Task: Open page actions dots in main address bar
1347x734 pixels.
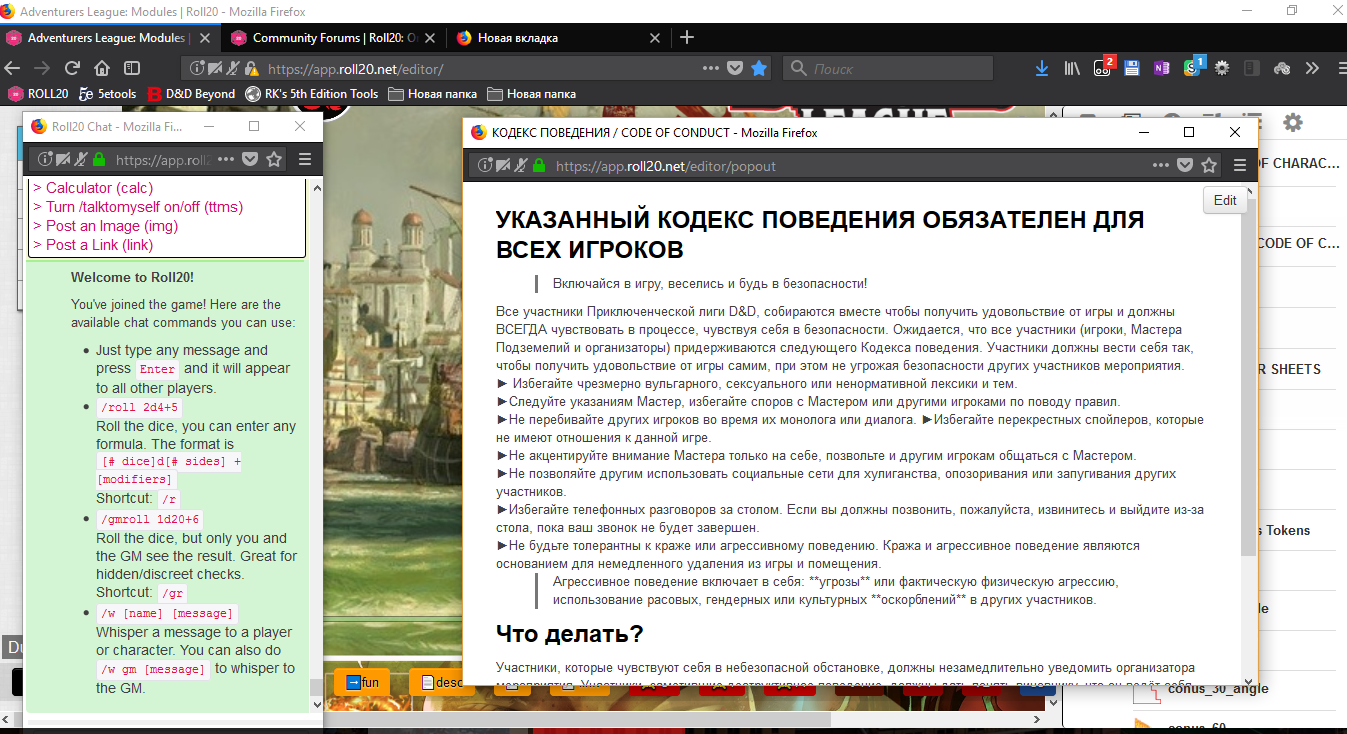Action: 711,68
